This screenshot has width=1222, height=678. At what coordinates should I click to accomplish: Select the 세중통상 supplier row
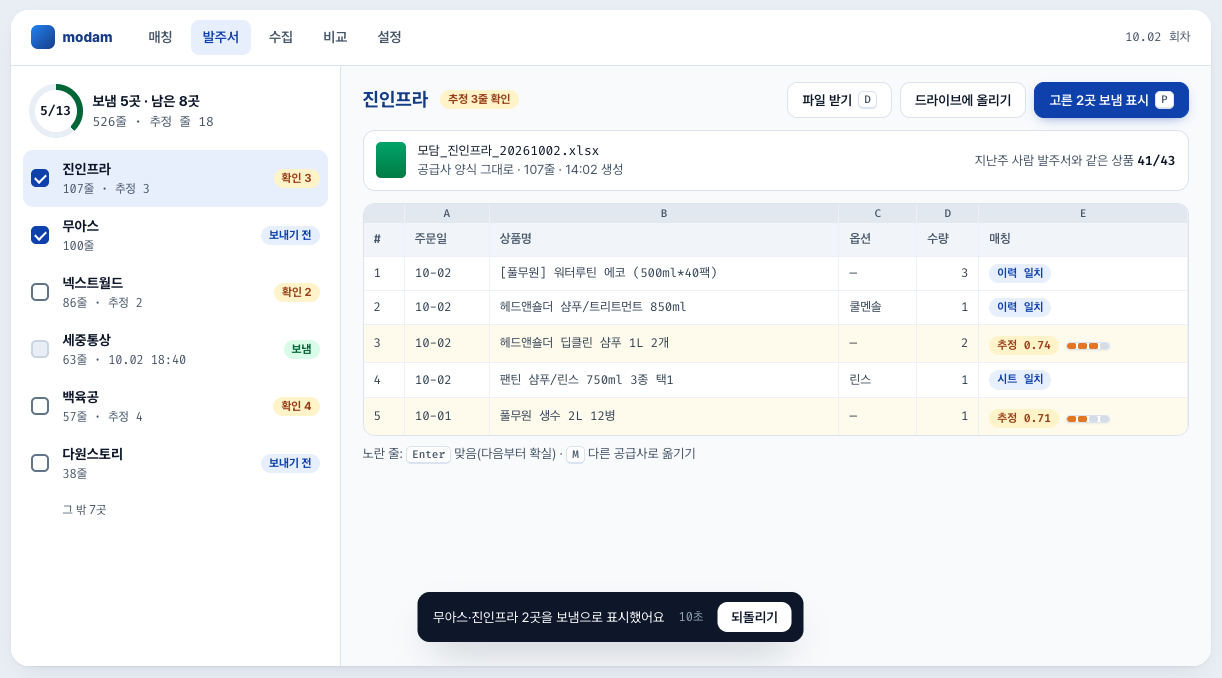[x=175, y=349]
